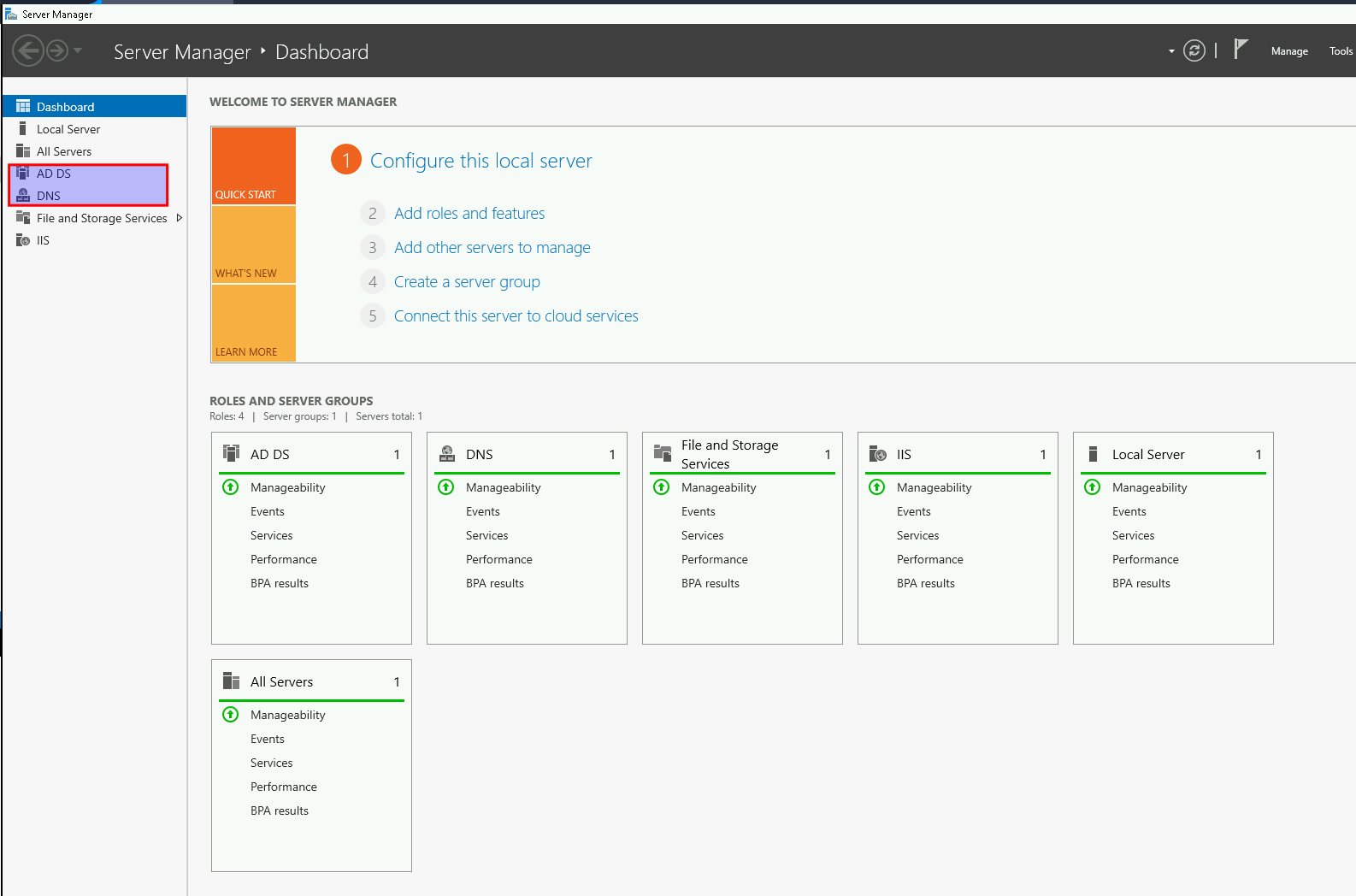Screen dimensions: 1356x896
Task: Click File and Storage Services tile icon
Action: pyautogui.click(x=663, y=453)
